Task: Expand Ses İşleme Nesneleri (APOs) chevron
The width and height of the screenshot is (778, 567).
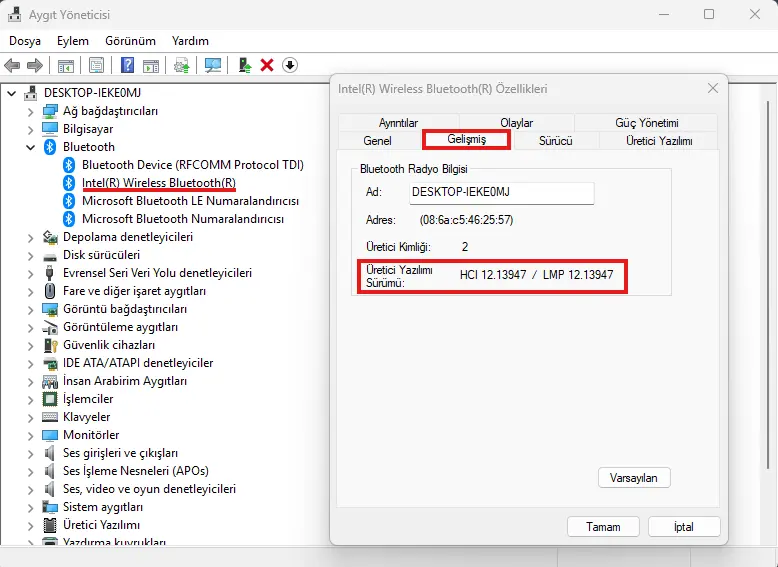Action: click(x=31, y=472)
